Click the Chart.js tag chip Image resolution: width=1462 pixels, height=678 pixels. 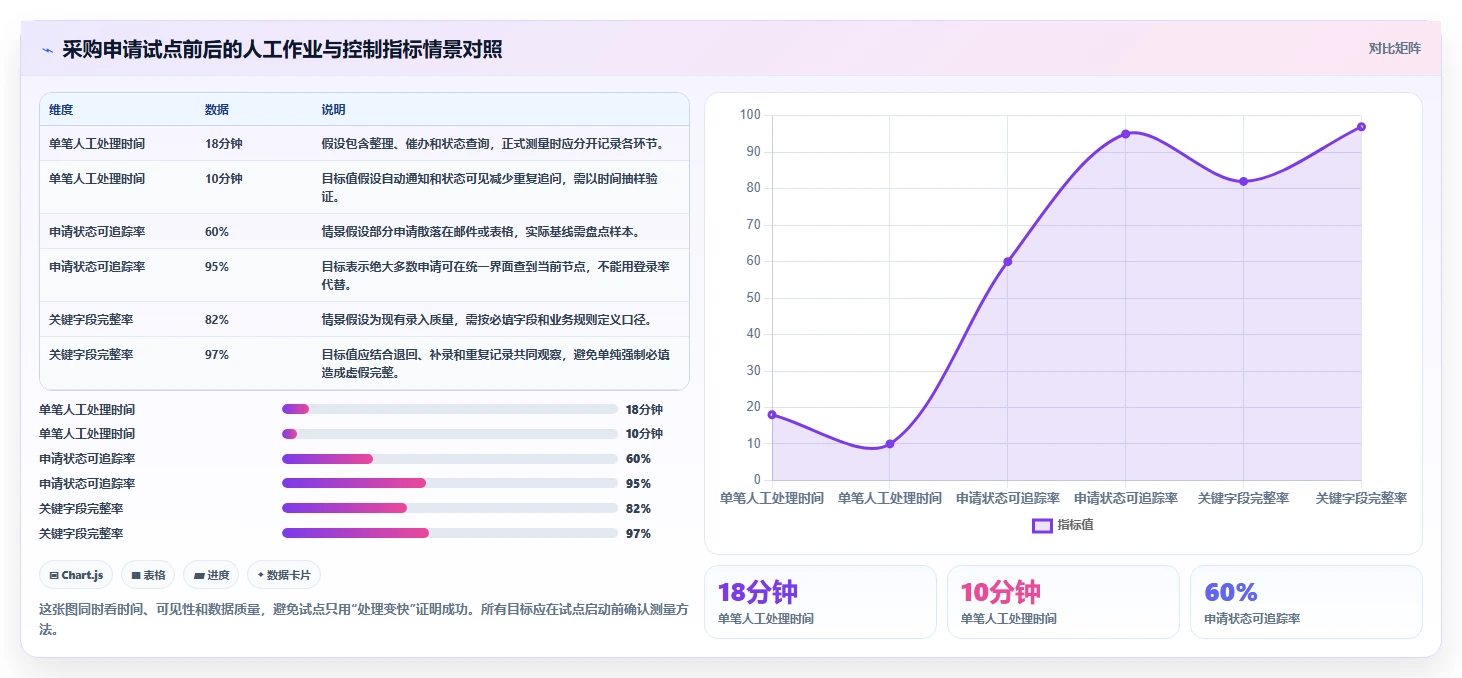tap(76, 575)
